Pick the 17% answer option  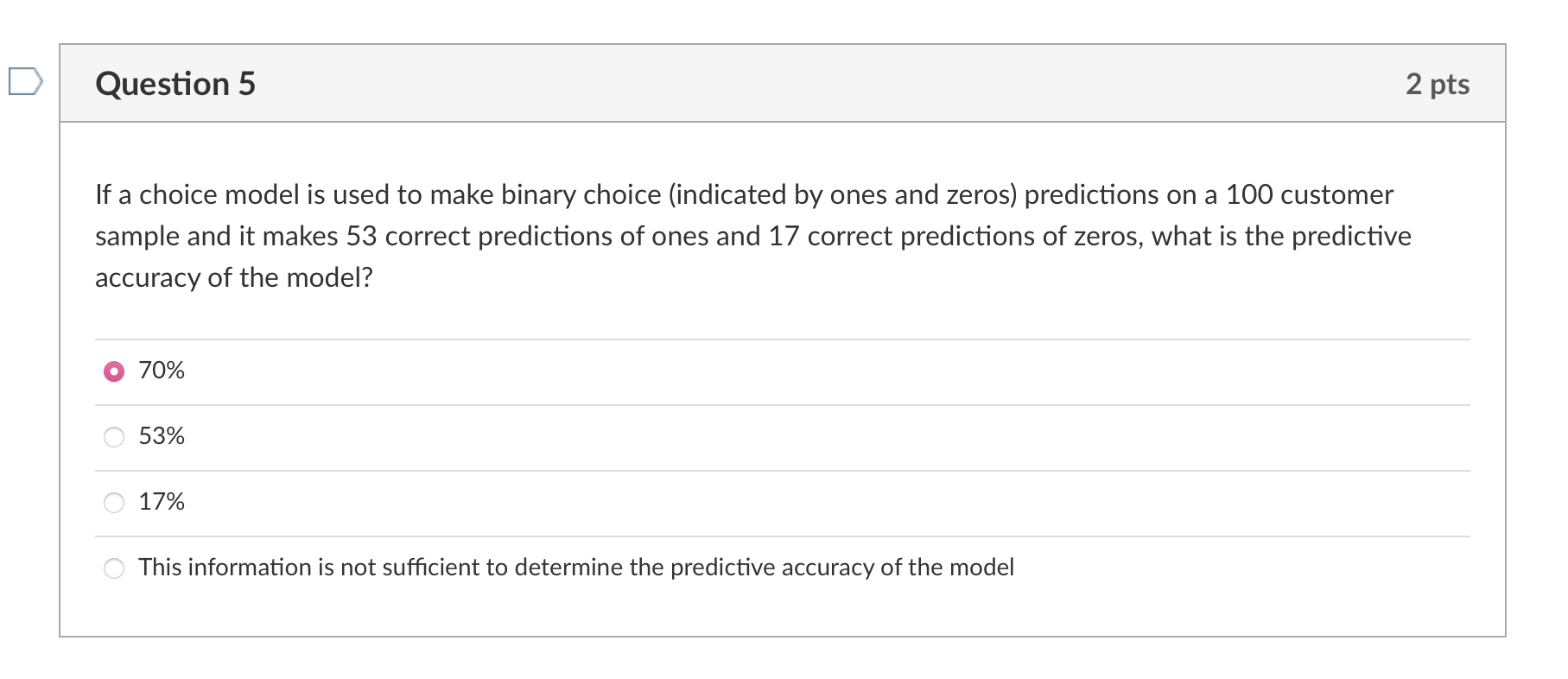click(113, 502)
